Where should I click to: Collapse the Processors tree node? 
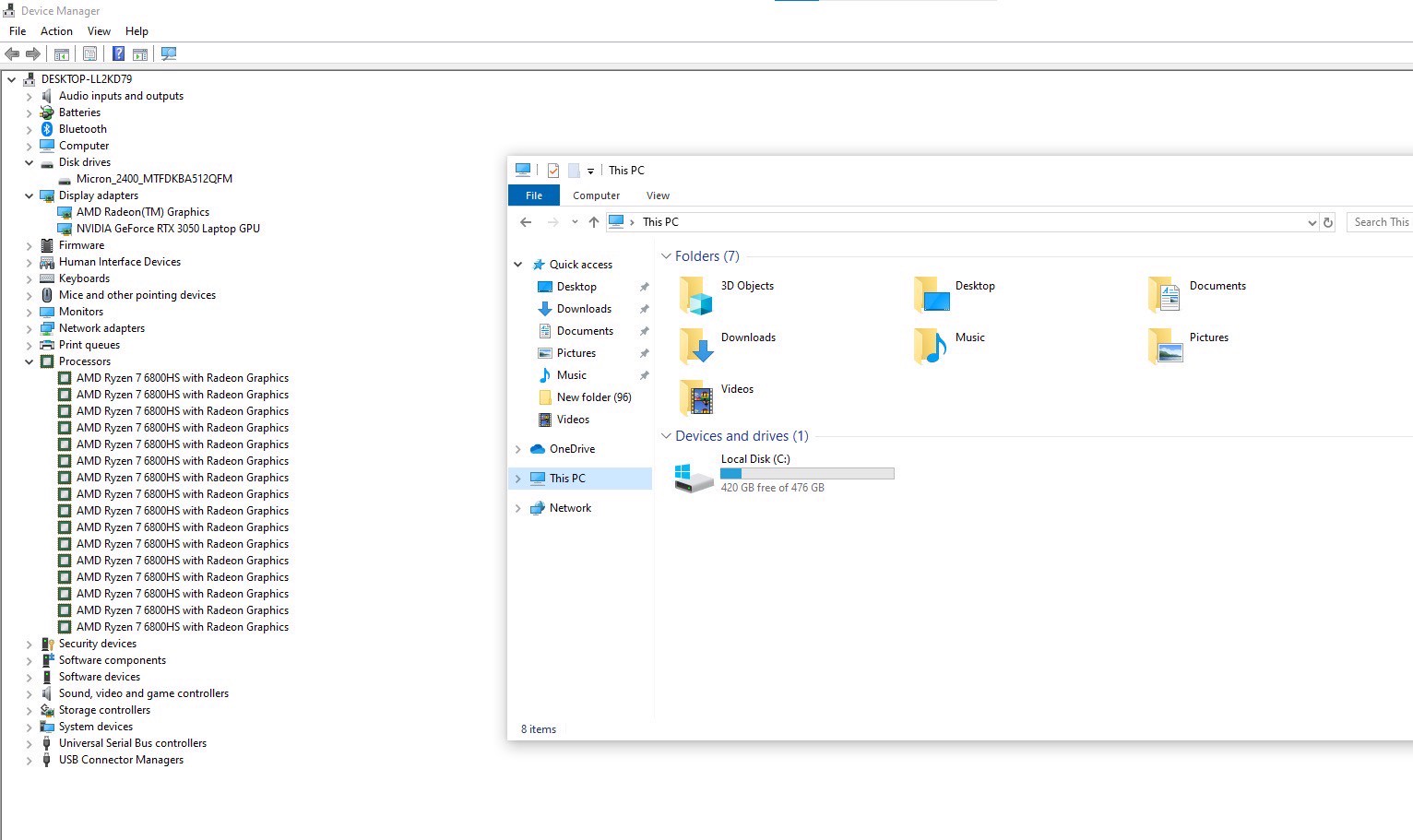pyautogui.click(x=29, y=361)
